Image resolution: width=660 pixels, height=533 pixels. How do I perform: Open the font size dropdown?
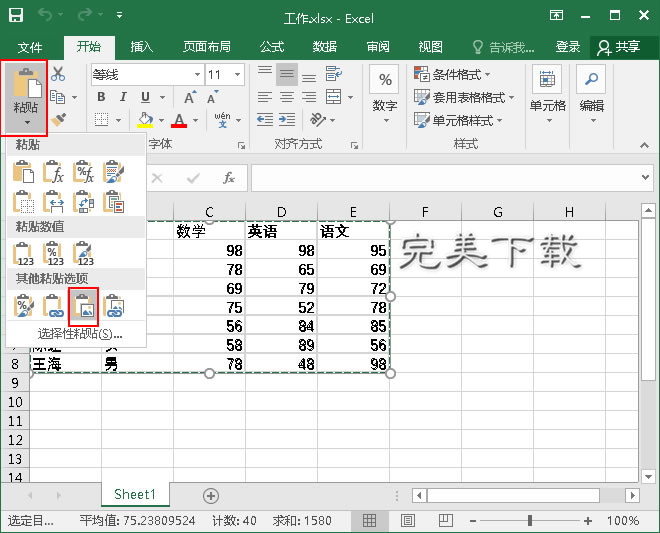[238, 74]
